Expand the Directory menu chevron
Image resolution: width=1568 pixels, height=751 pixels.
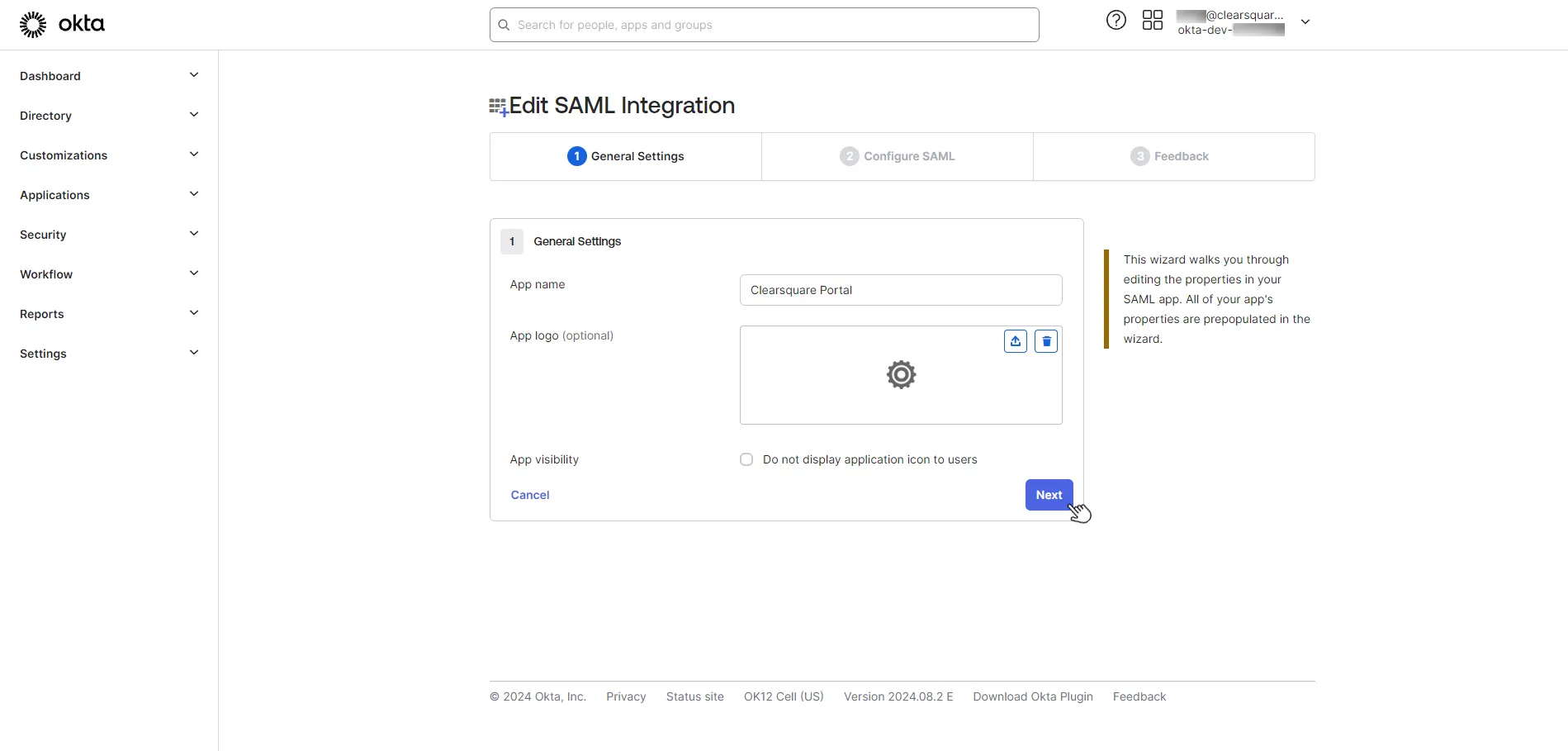click(x=194, y=115)
